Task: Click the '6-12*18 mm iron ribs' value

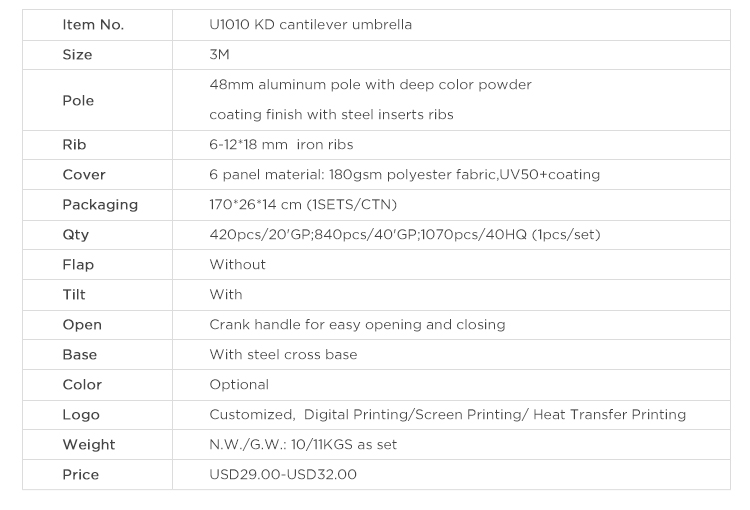Action: (281, 145)
